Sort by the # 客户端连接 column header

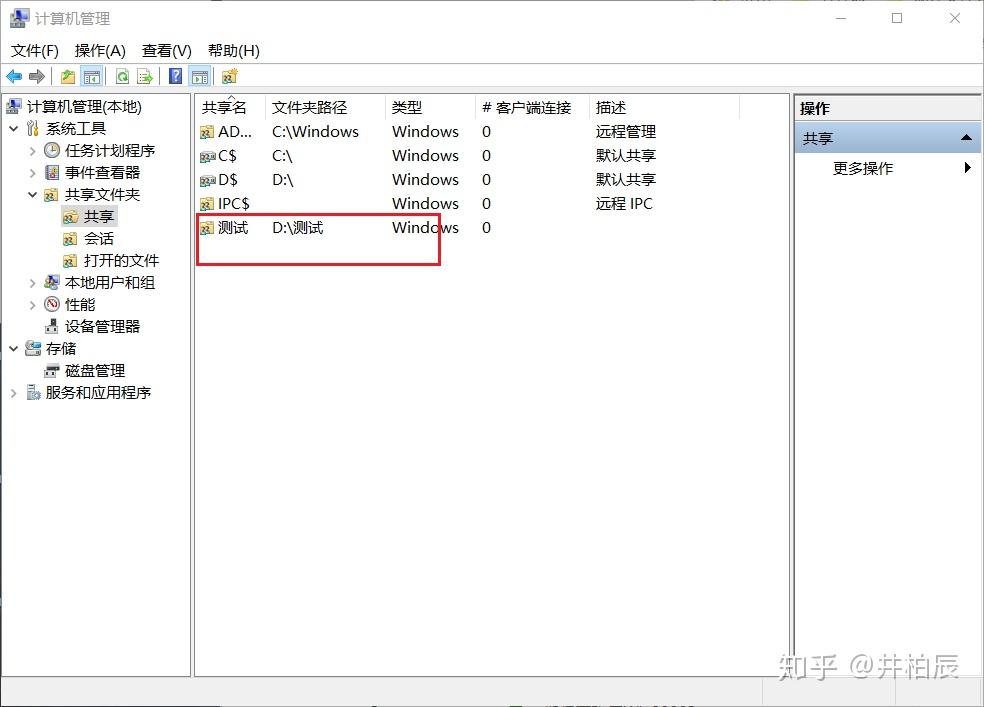tap(533, 107)
